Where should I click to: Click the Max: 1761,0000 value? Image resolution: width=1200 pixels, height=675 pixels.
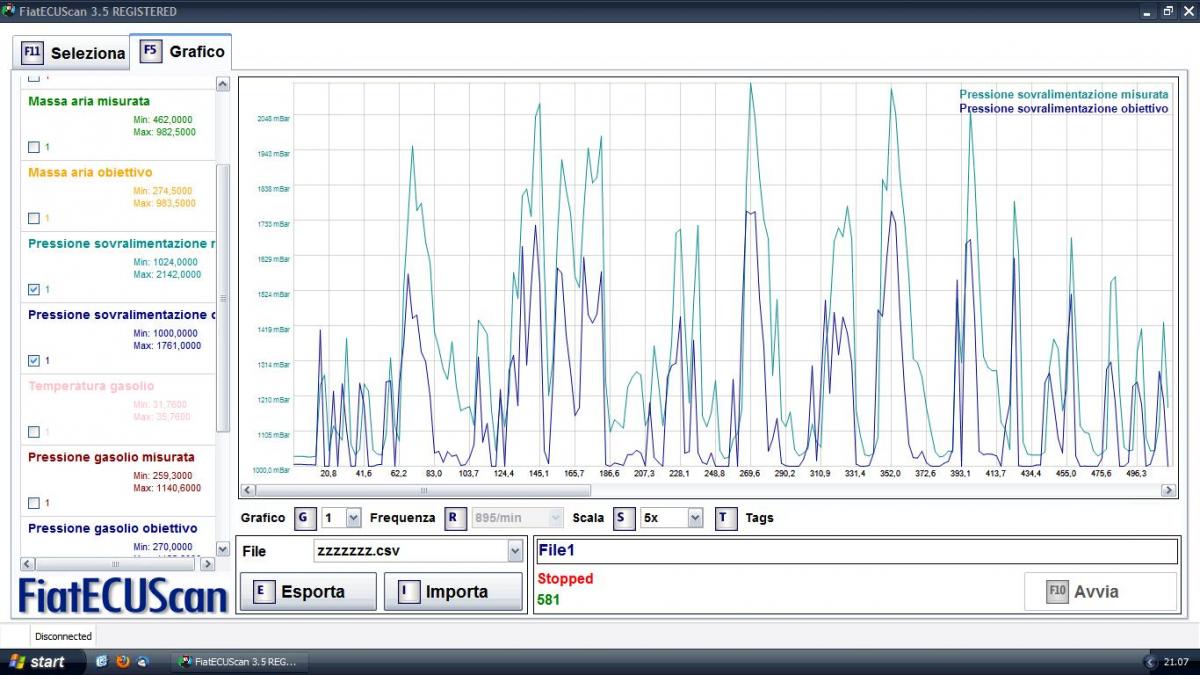pyautogui.click(x=167, y=346)
